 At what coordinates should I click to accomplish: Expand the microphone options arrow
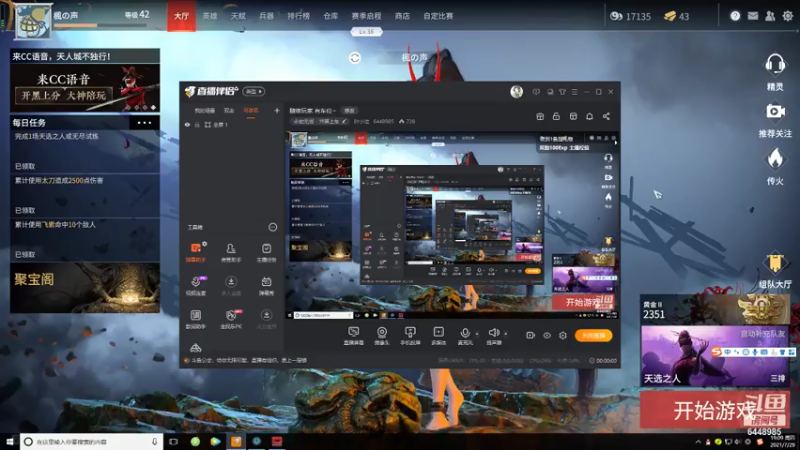(x=477, y=334)
